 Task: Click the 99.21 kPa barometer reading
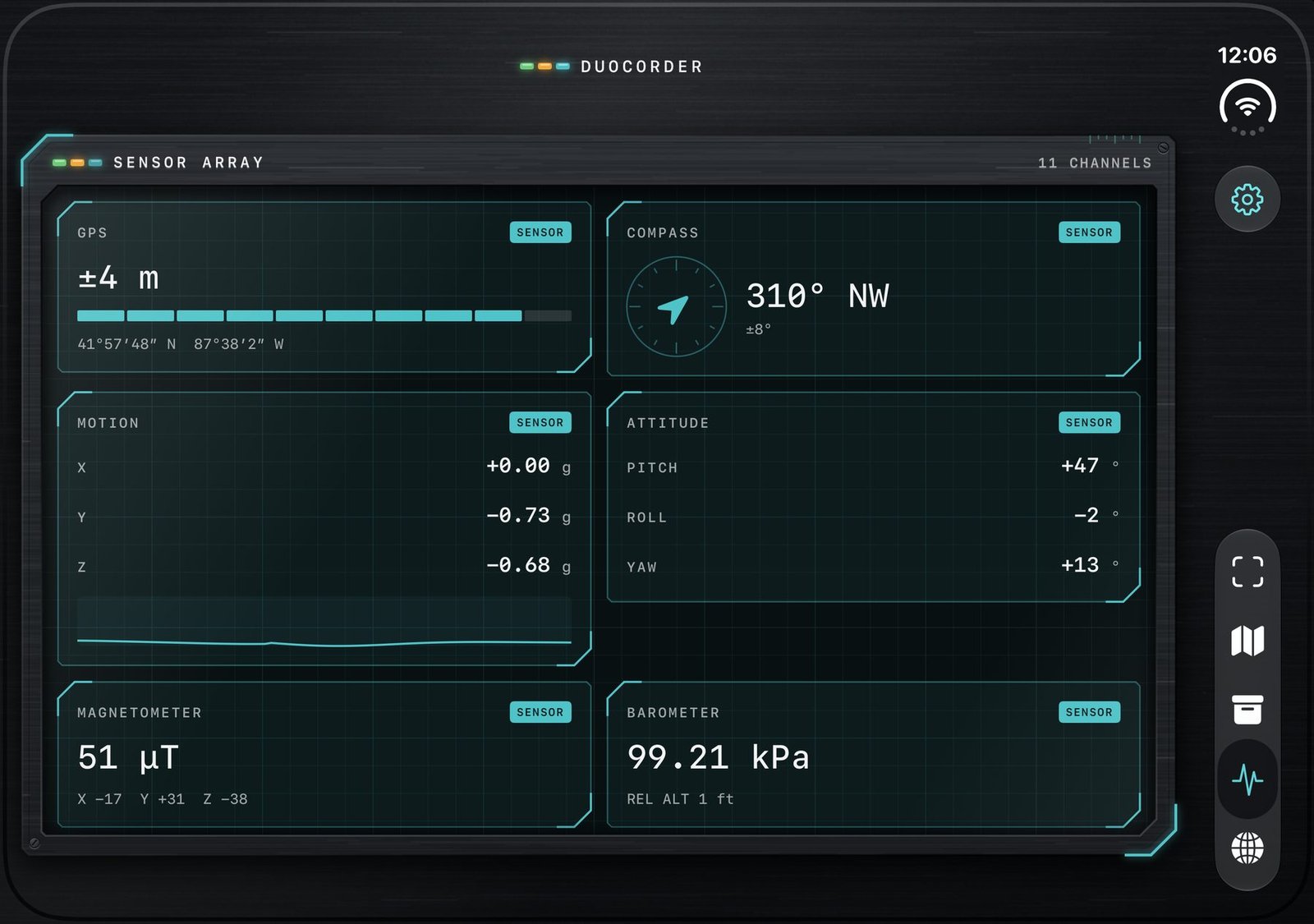[719, 757]
